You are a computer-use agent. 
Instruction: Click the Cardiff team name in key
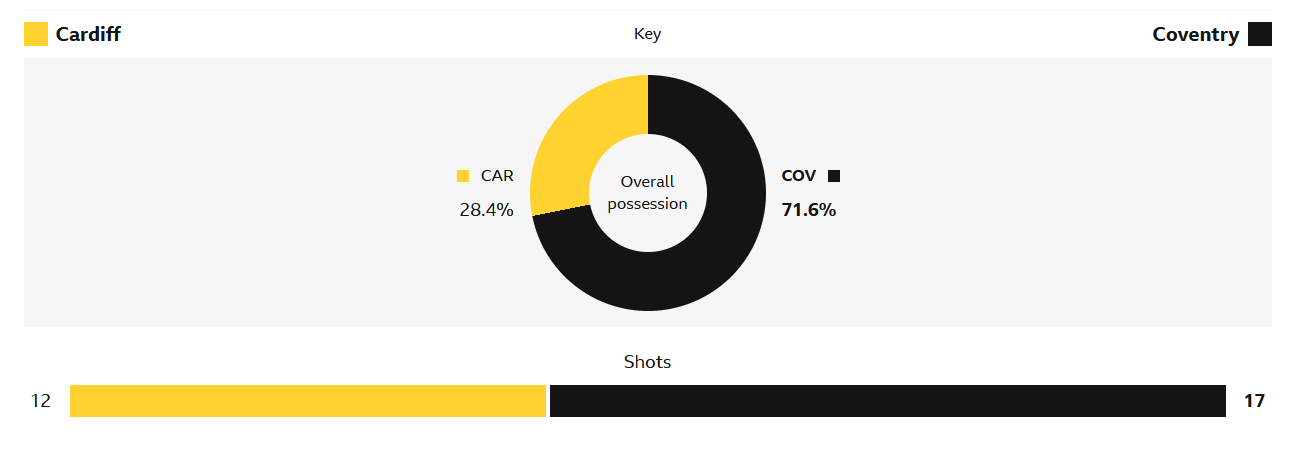click(x=88, y=34)
